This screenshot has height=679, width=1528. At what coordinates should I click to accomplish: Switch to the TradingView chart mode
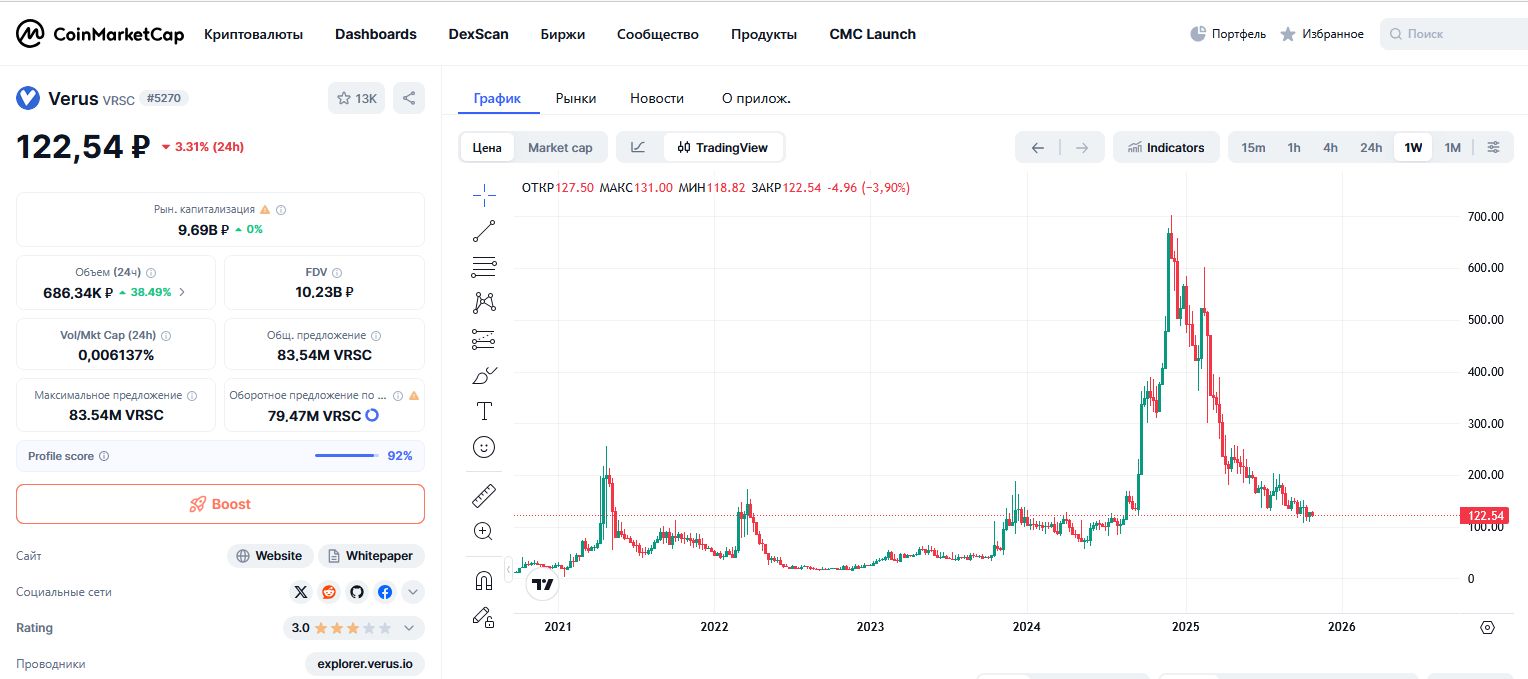(723, 148)
